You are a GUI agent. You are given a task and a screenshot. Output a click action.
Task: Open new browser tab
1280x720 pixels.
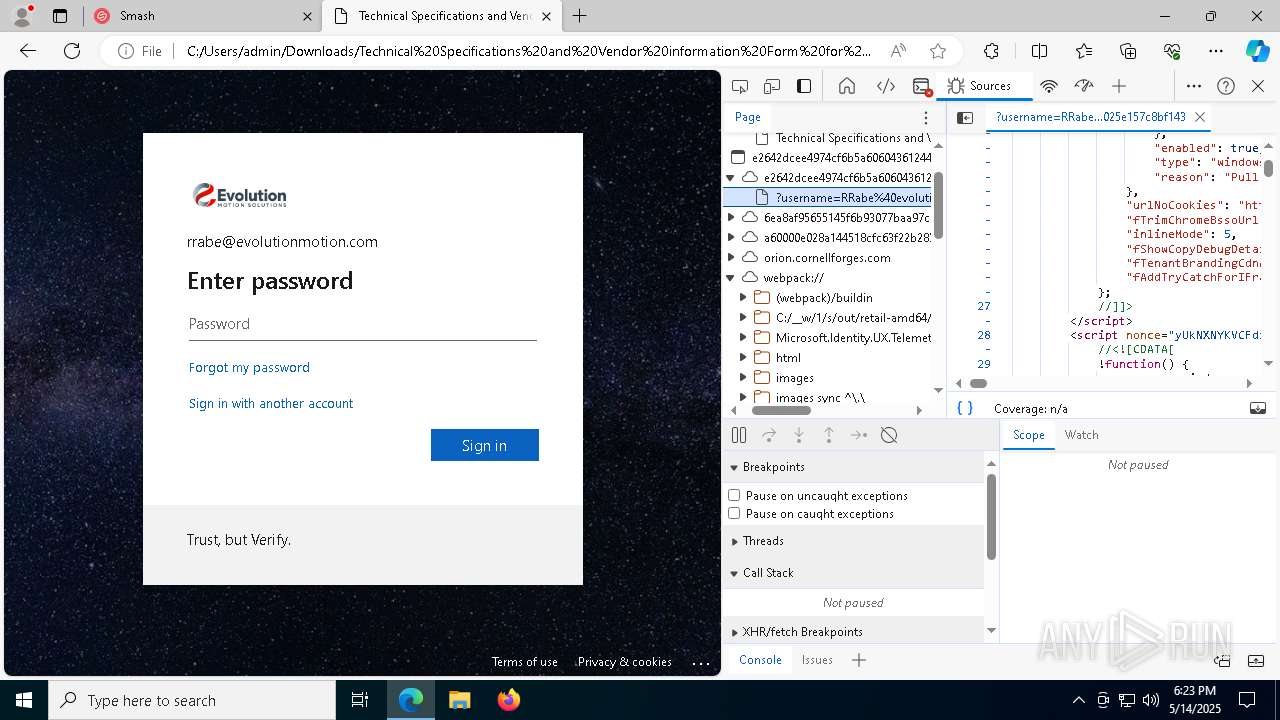(580, 16)
